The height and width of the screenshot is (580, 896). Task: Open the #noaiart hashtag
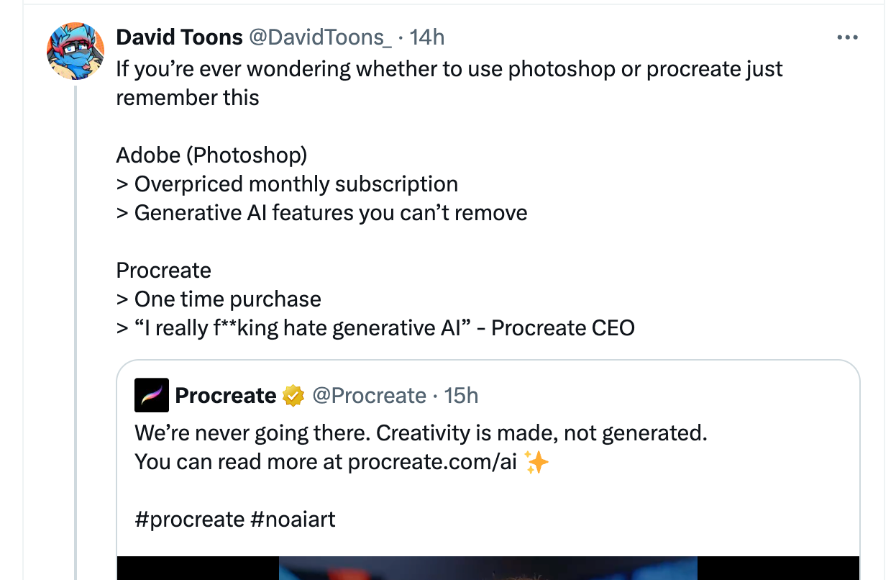[x=293, y=519]
